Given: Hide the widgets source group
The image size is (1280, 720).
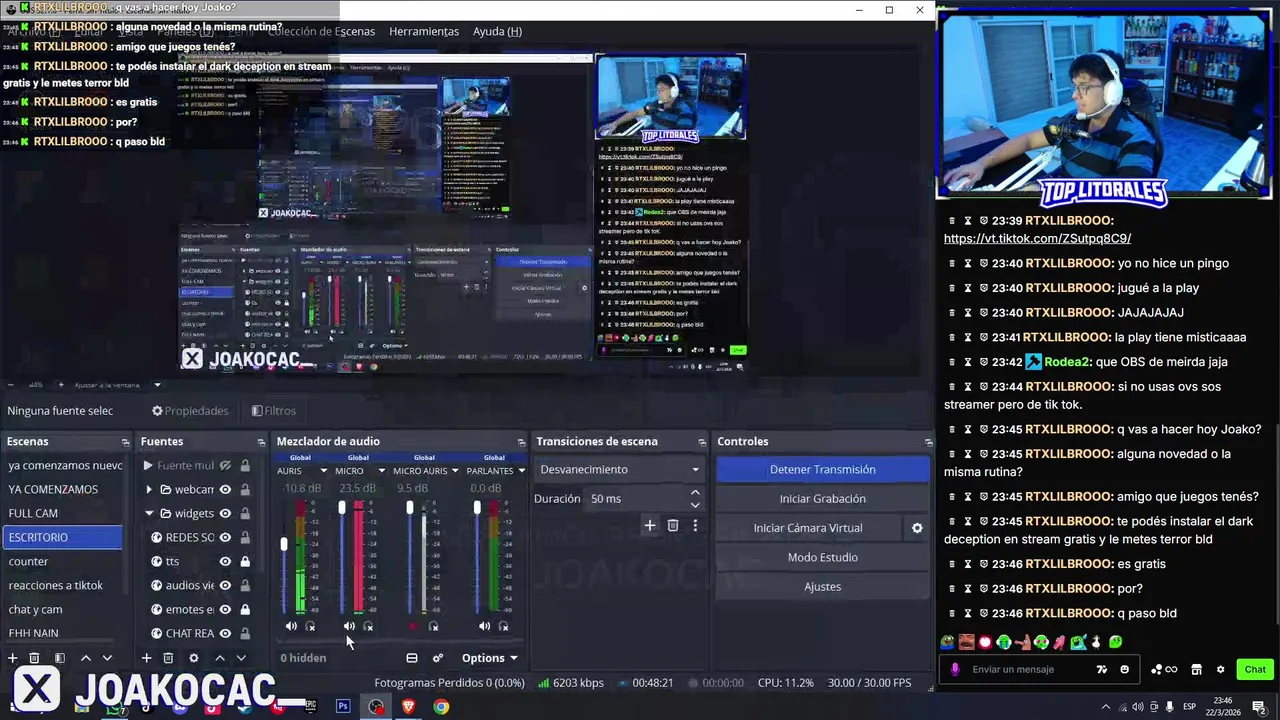Looking at the screenshot, I should pos(225,513).
